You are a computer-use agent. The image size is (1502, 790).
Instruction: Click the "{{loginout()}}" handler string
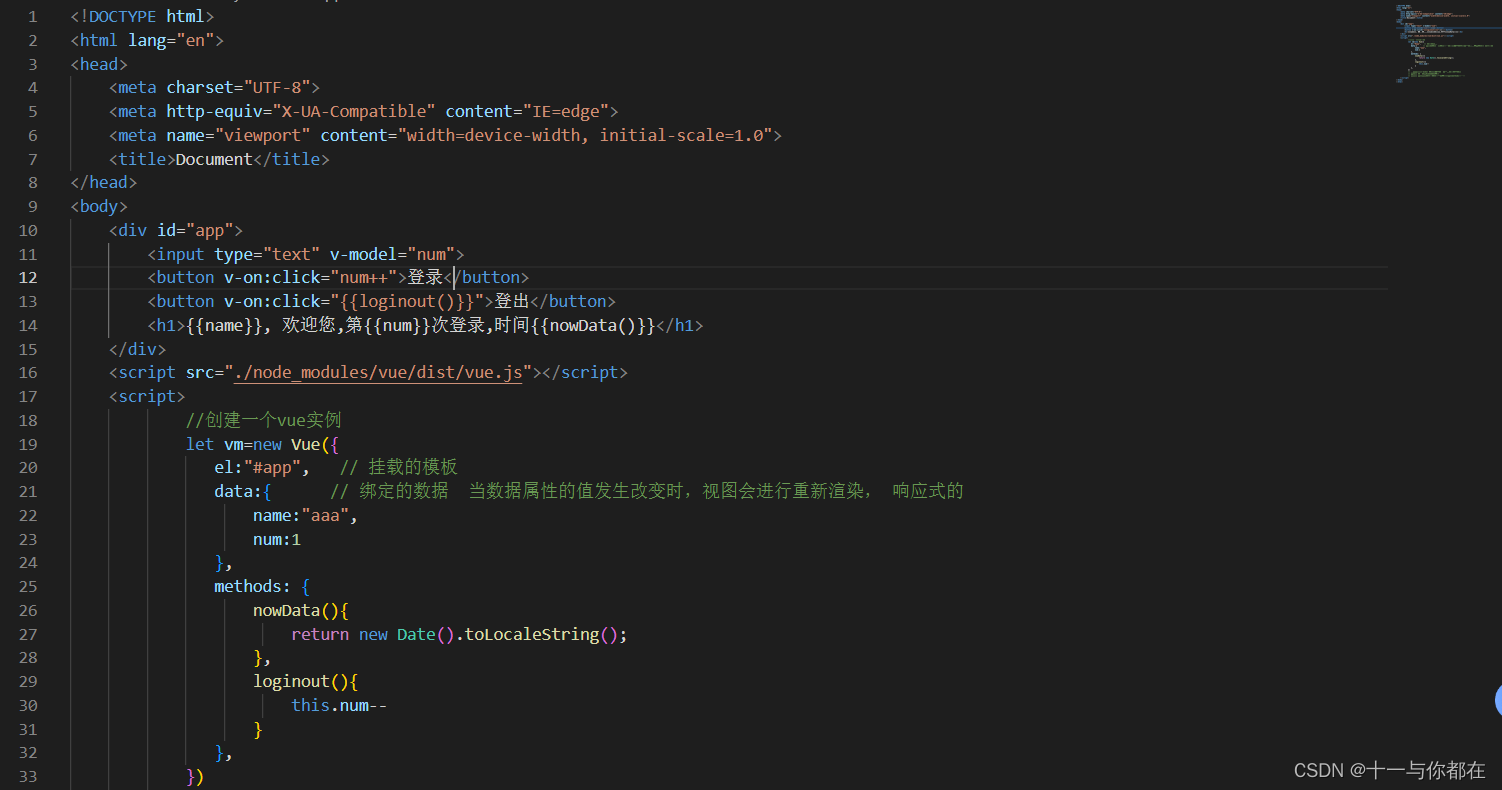point(408,302)
